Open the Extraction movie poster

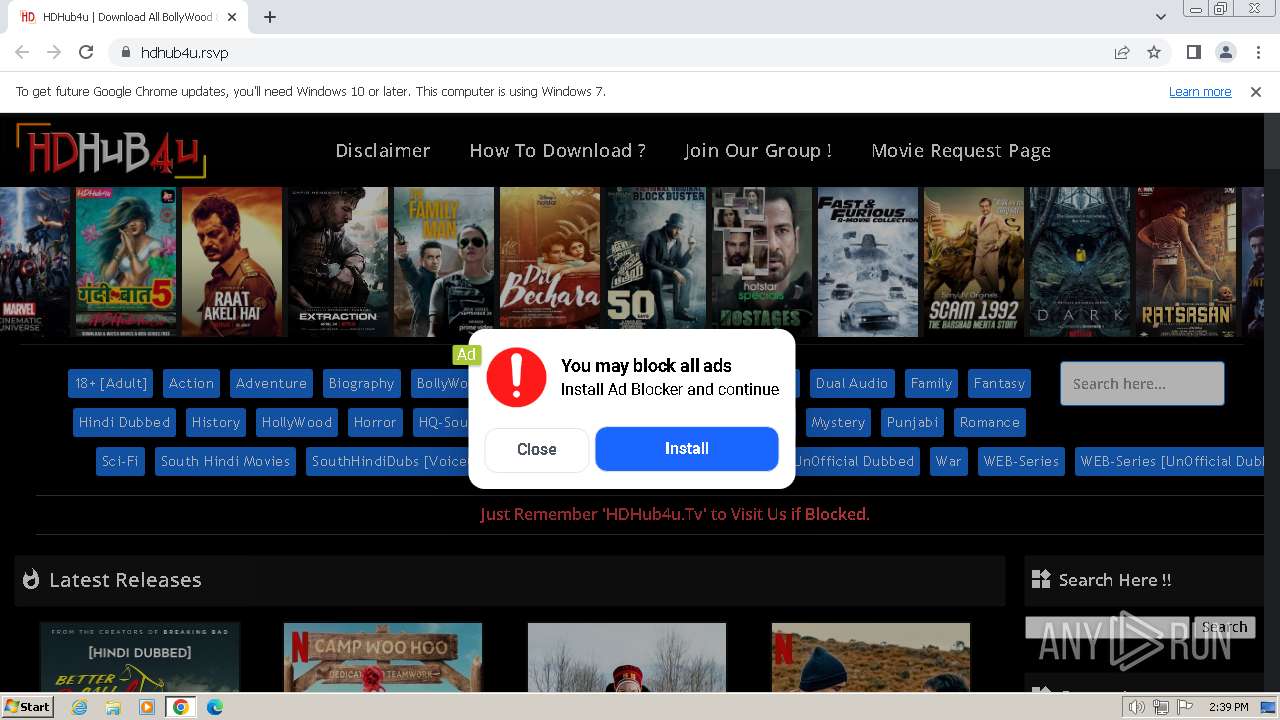tap(338, 262)
